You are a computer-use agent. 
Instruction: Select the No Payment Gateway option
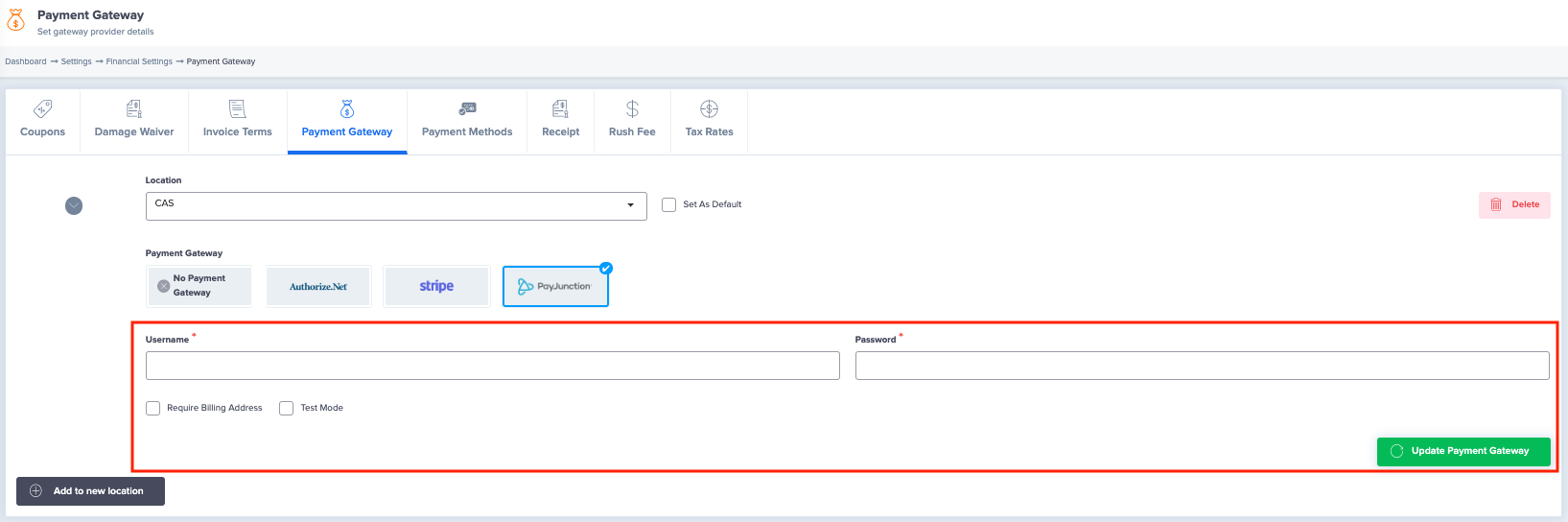tap(199, 286)
